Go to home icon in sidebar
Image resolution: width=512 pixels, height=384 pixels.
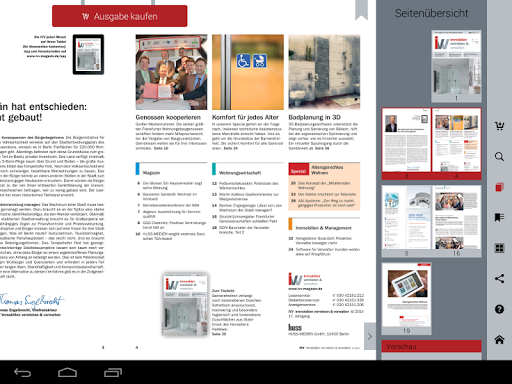499,340
